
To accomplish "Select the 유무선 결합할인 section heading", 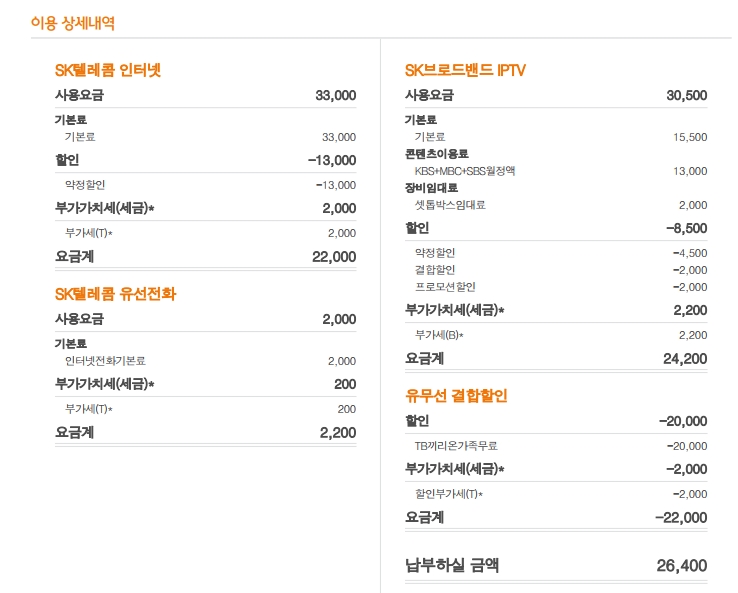I will [456, 396].
